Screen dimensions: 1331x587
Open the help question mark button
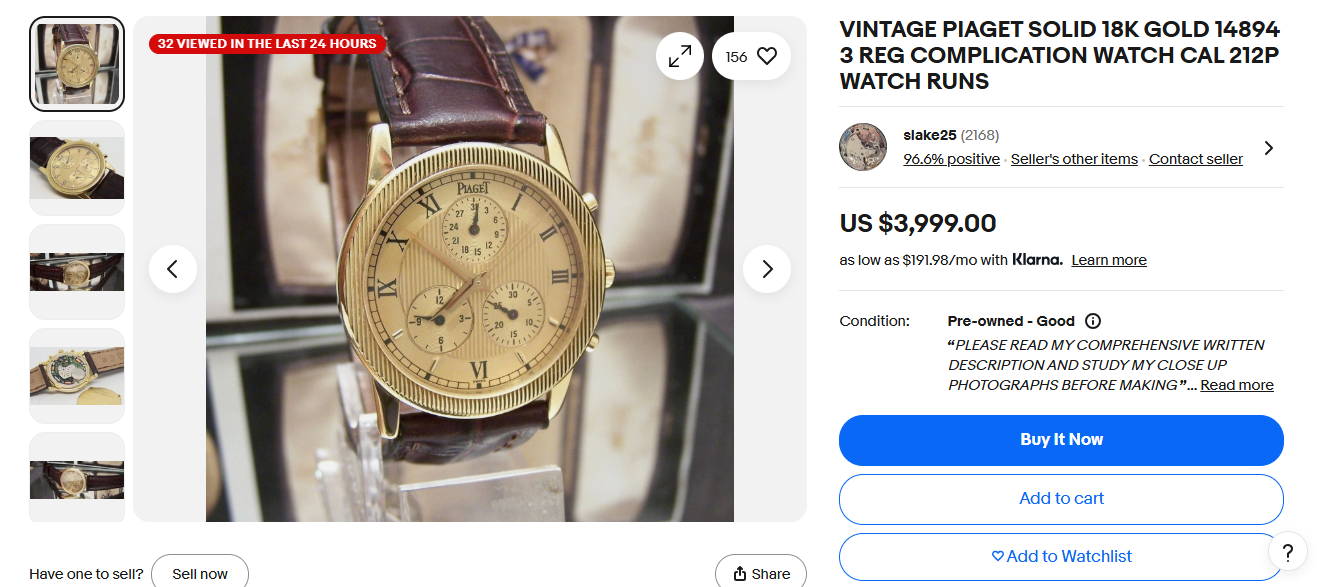(1288, 552)
